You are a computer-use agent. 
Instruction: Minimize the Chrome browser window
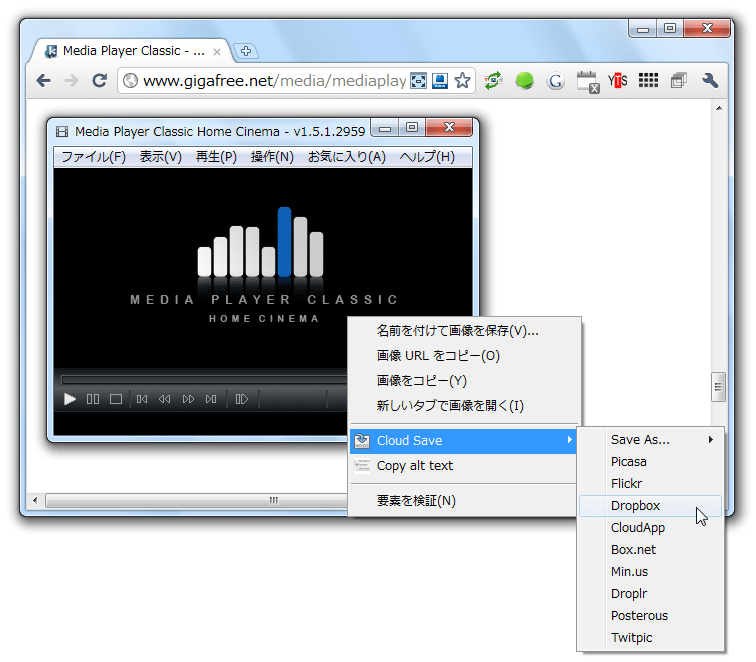pyautogui.click(x=643, y=28)
